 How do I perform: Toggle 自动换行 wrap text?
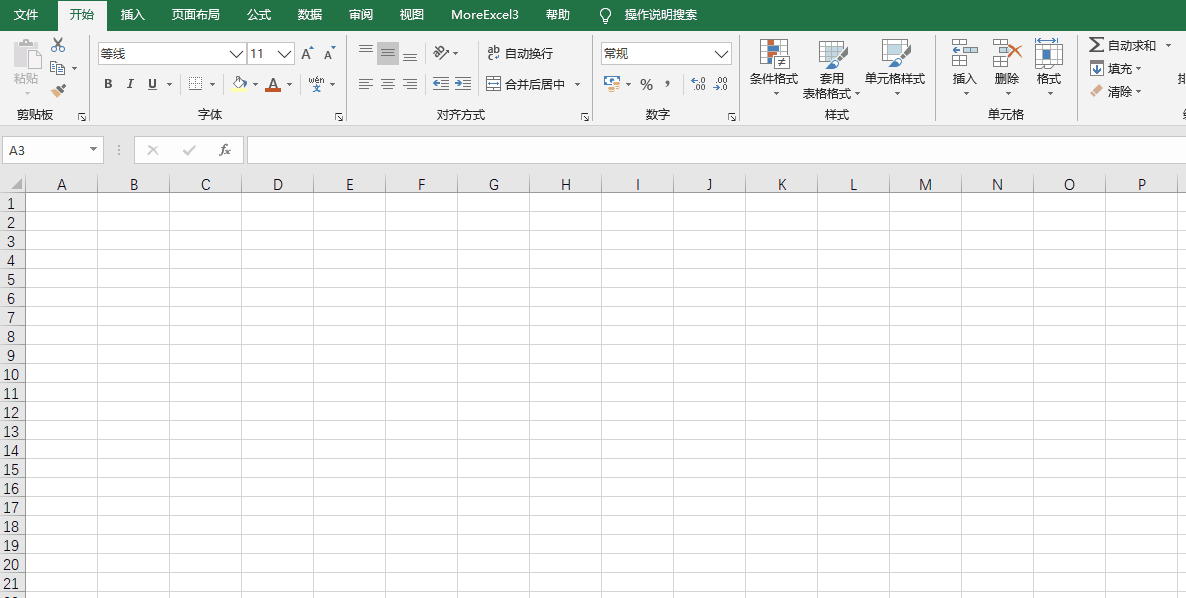coord(519,54)
